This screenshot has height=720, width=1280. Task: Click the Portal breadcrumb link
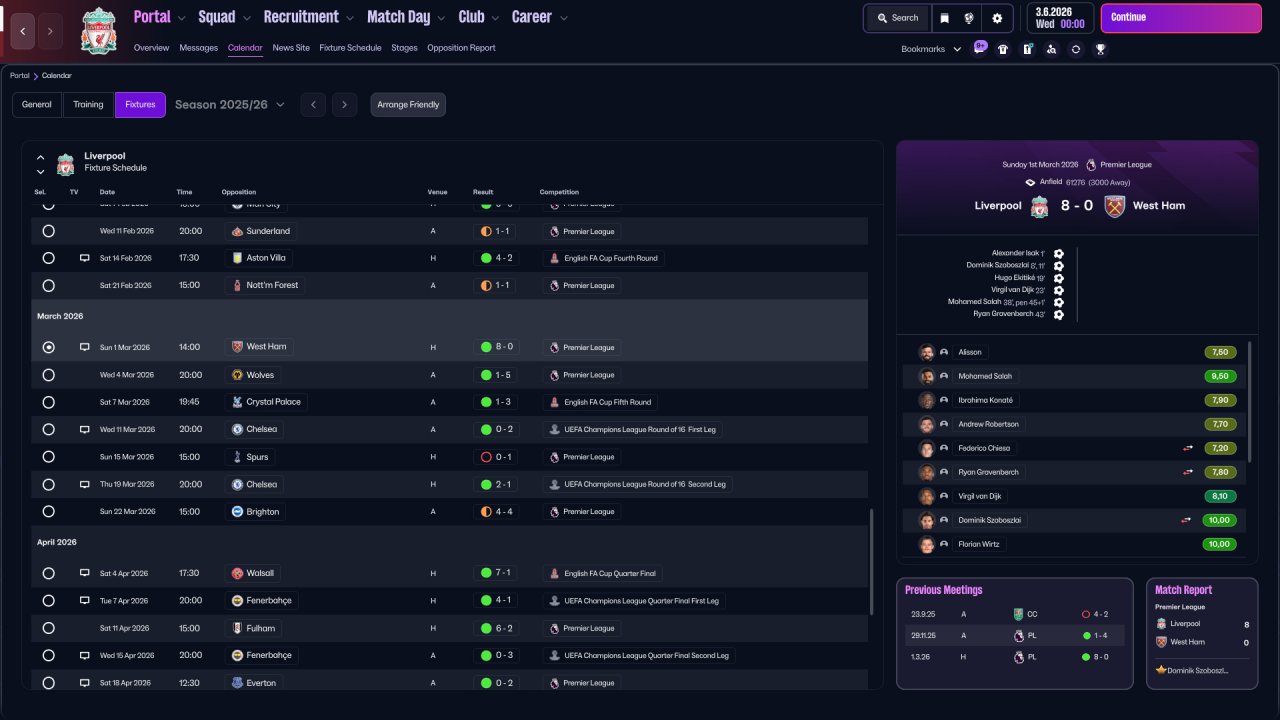click(20, 76)
